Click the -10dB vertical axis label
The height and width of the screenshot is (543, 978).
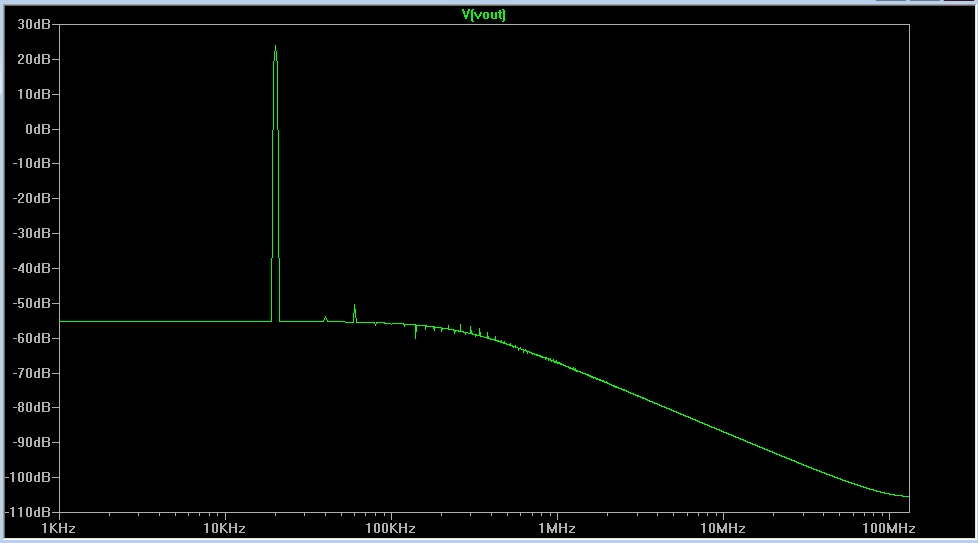[x=32, y=163]
